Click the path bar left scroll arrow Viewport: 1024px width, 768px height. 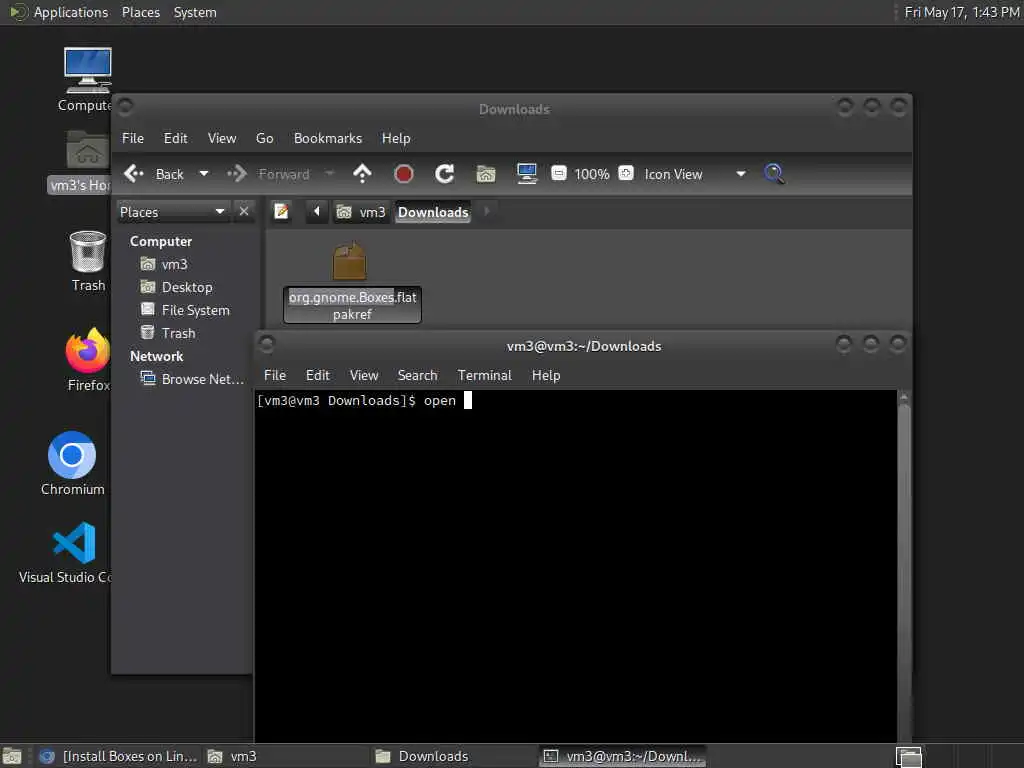[x=317, y=212]
